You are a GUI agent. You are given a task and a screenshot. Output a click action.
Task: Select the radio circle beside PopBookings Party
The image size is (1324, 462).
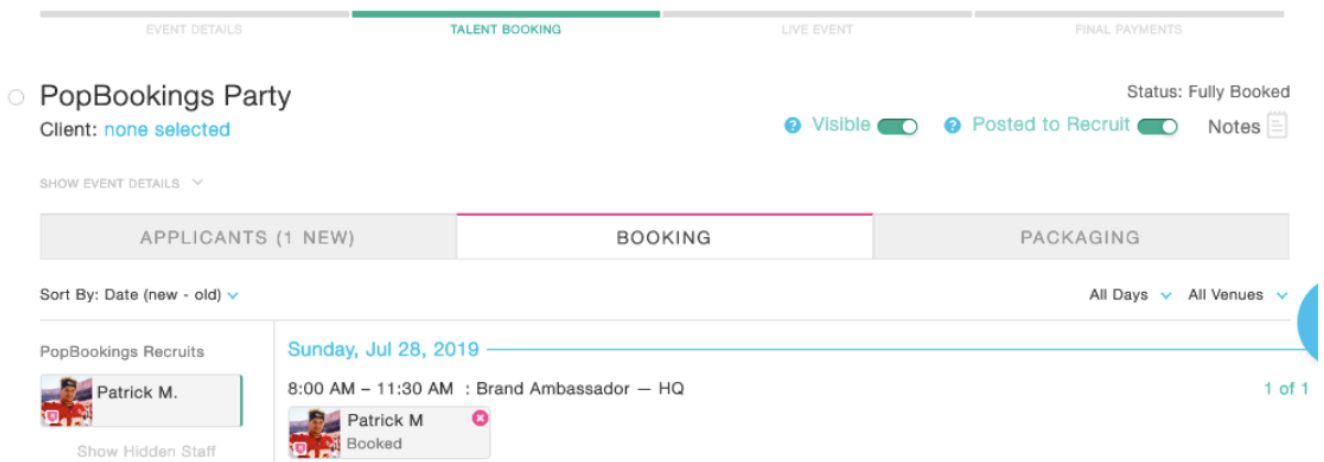[16, 97]
